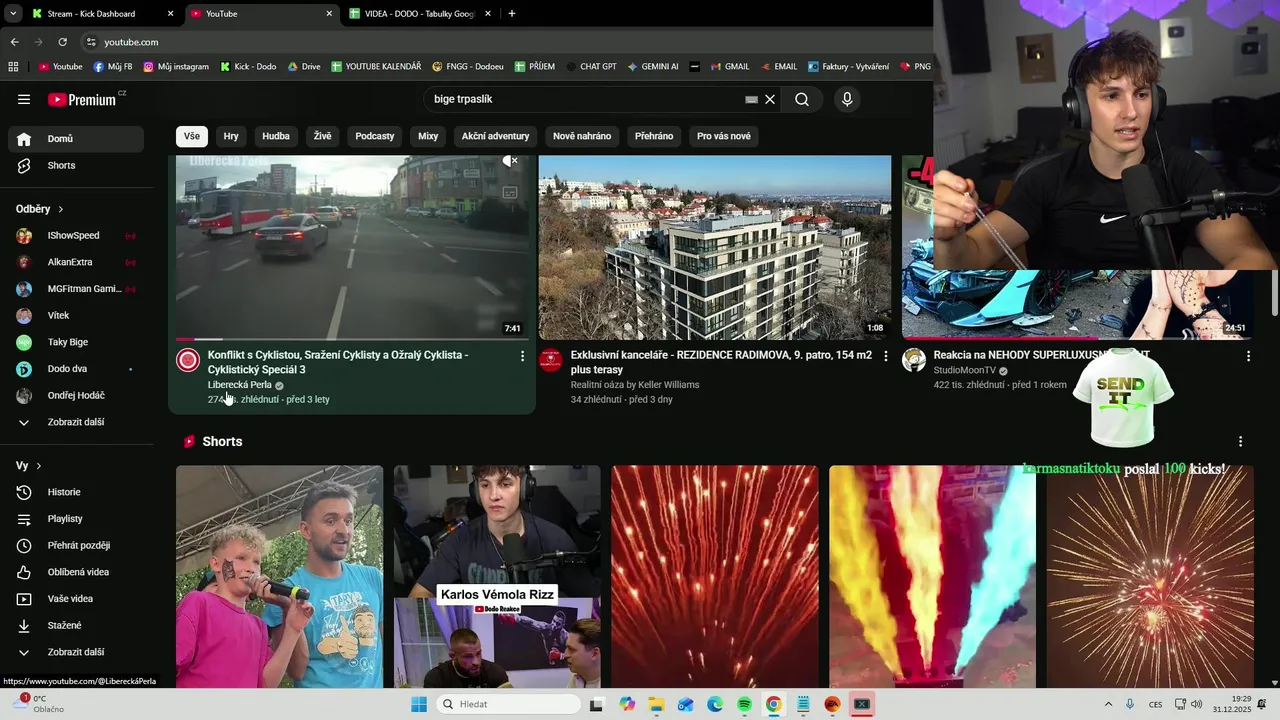Expand Zobrazit další under Stažené
Screen dimensions: 1280x720
[76, 652]
